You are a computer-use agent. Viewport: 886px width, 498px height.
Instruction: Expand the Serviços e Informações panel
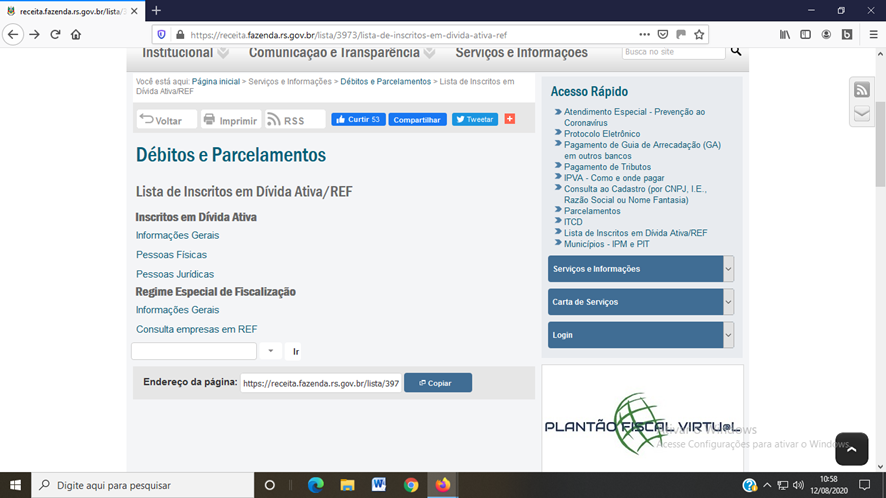pyautogui.click(x=728, y=269)
